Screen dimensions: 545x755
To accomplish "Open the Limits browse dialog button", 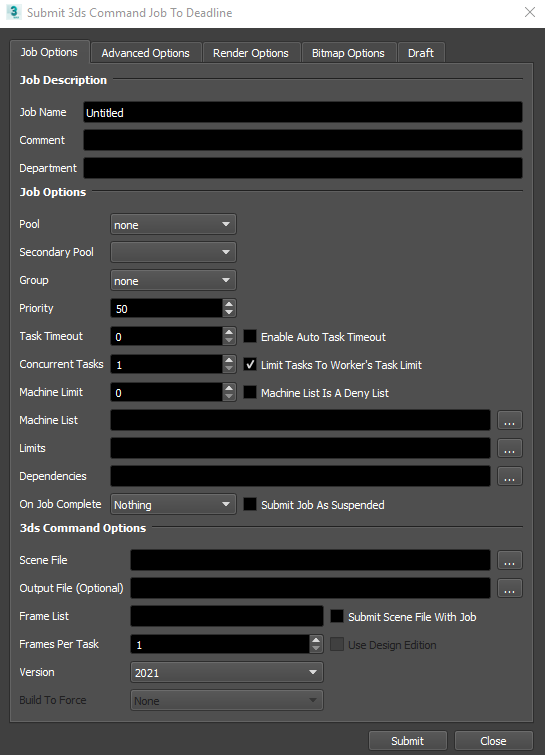I will pyautogui.click(x=509, y=448).
